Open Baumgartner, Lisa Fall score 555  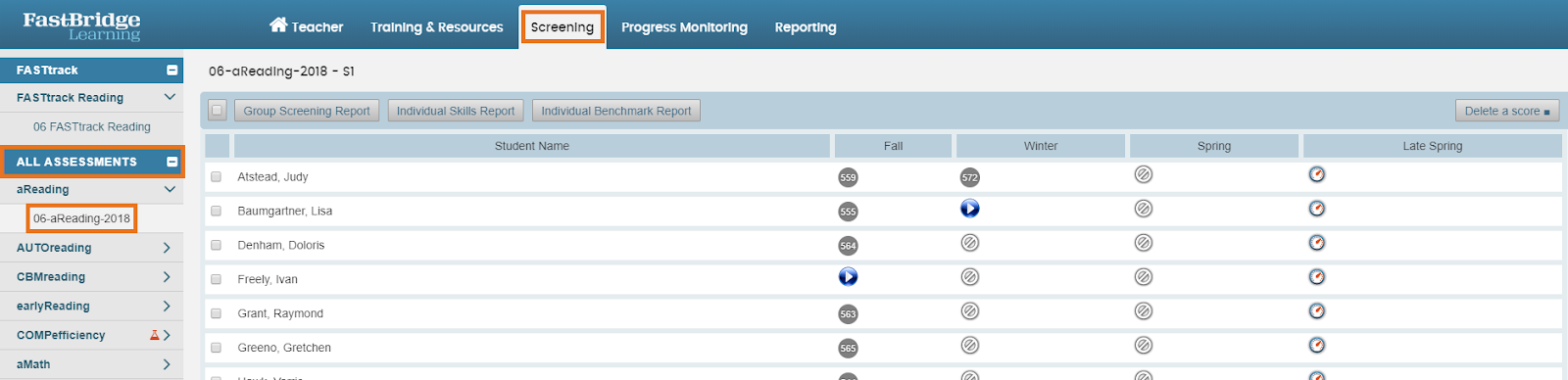848,212
